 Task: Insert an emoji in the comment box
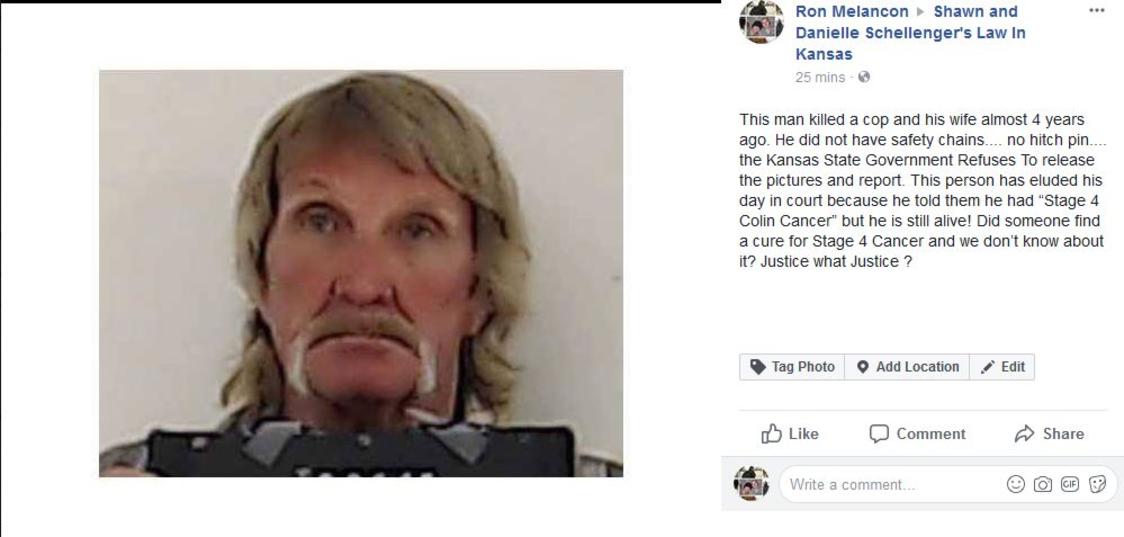pyautogui.click(x=1016, y=485)
